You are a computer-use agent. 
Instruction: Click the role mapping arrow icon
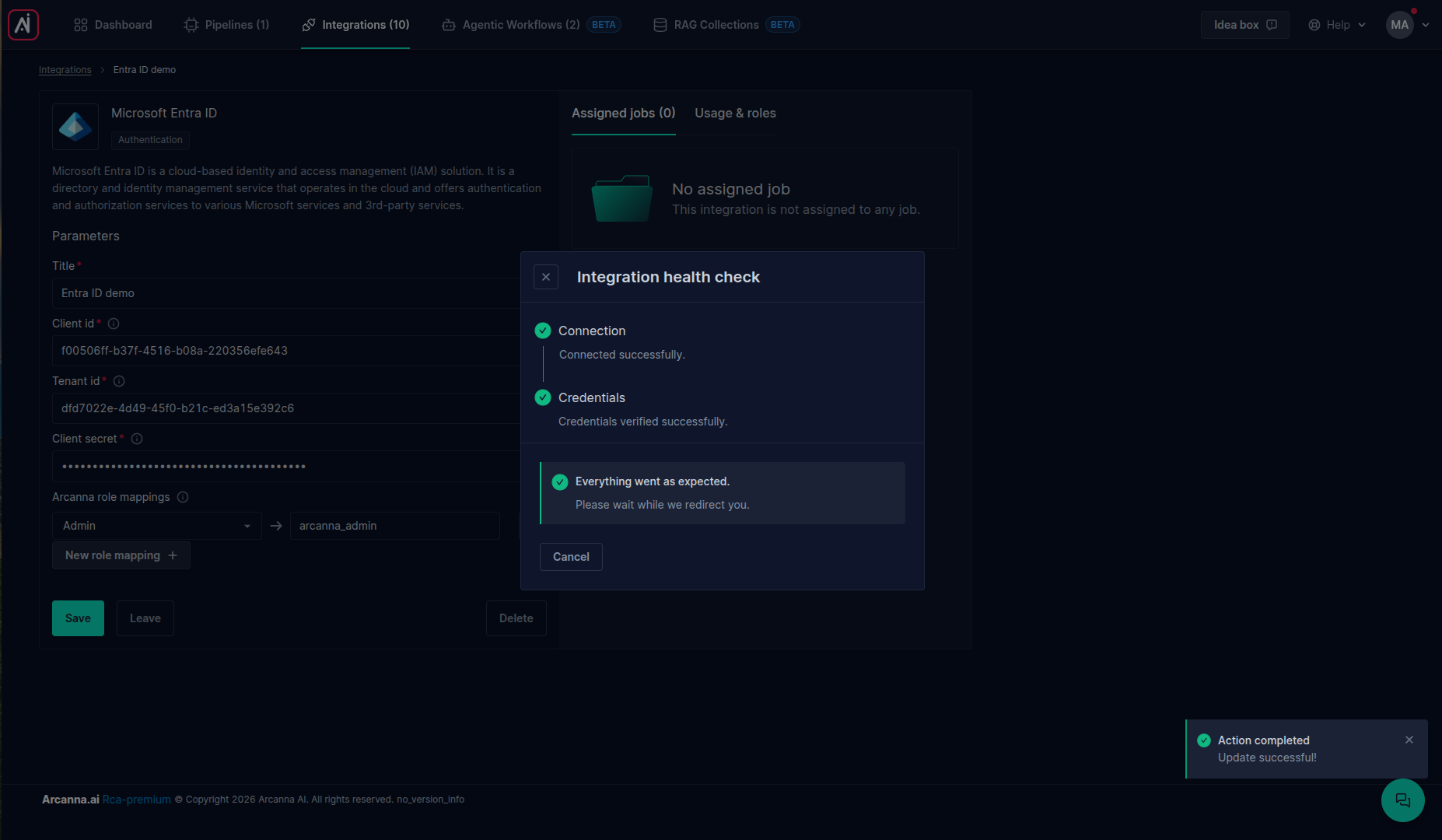pos(276,526)
